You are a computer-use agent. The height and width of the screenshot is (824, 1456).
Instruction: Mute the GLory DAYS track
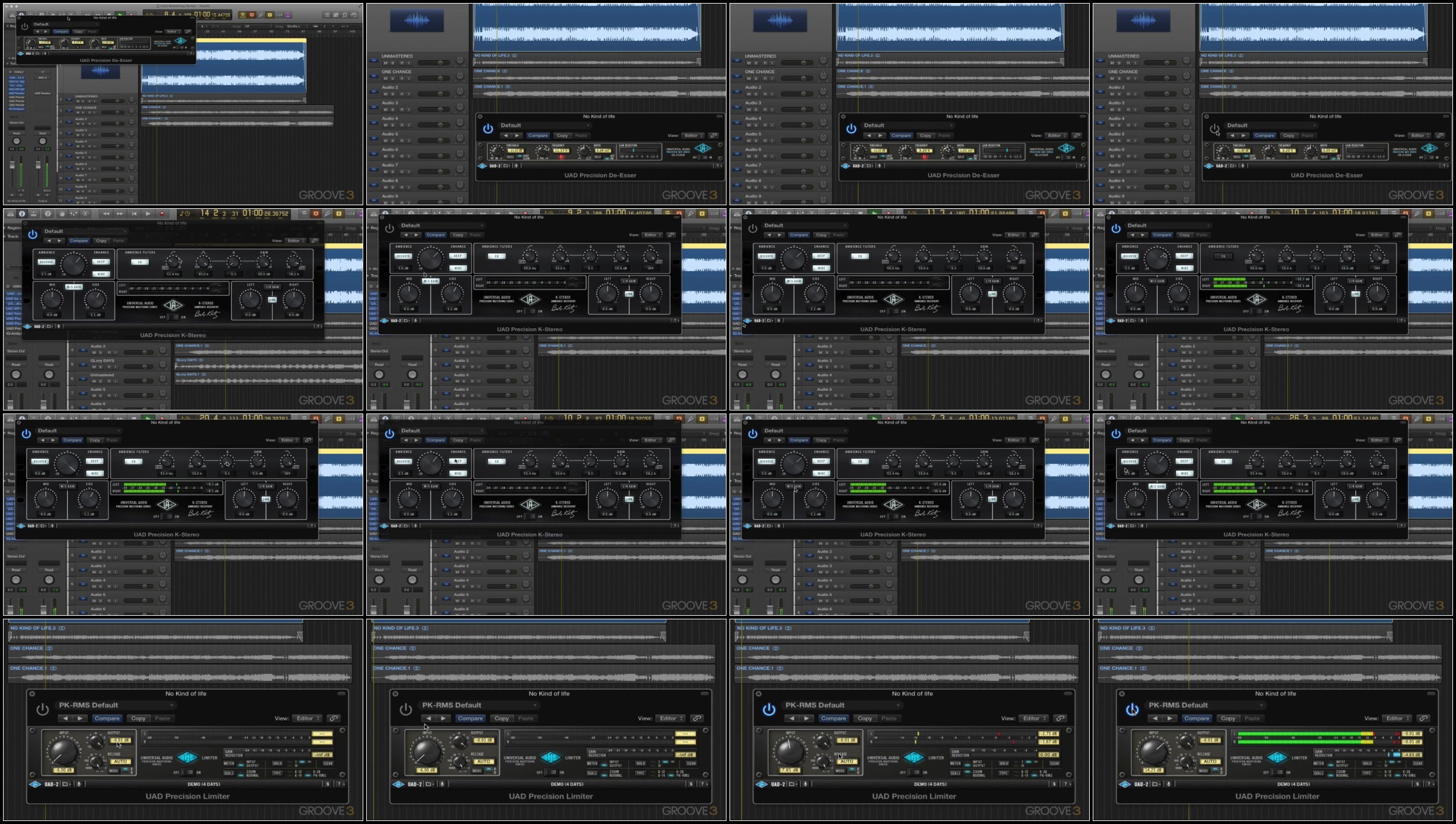click(x=92, y=367)
